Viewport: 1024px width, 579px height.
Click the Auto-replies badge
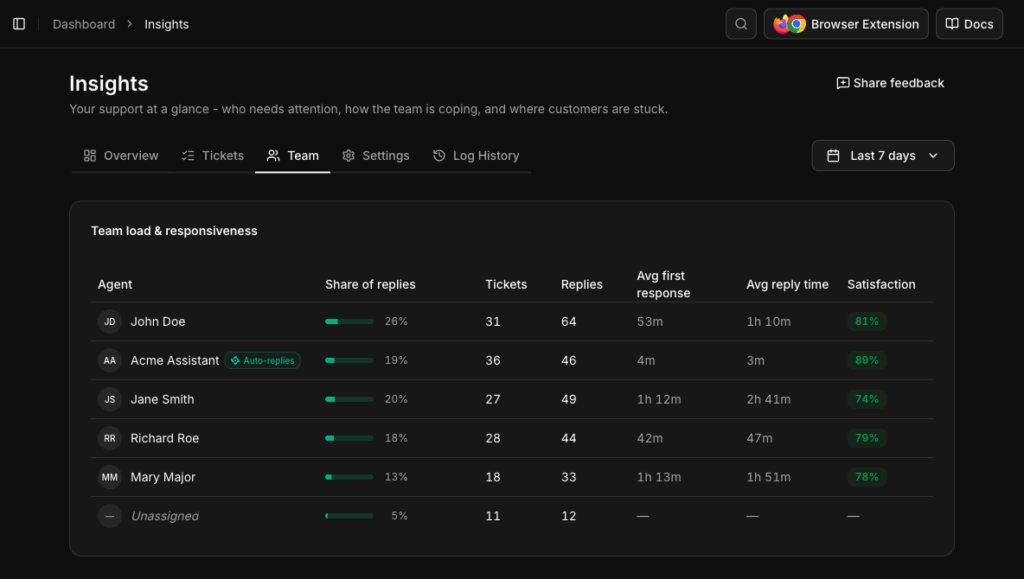pos(263,360)
